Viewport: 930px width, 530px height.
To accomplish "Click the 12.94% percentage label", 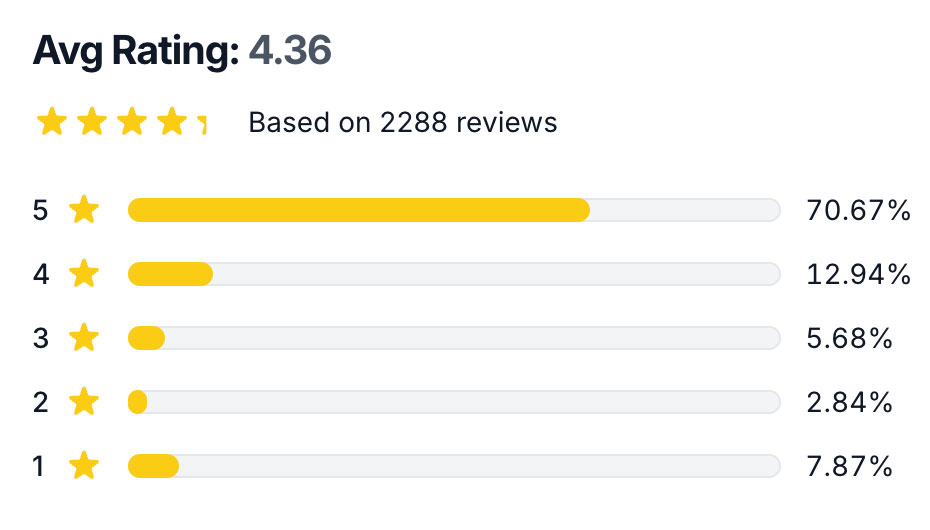I will [x=858, y=274].
